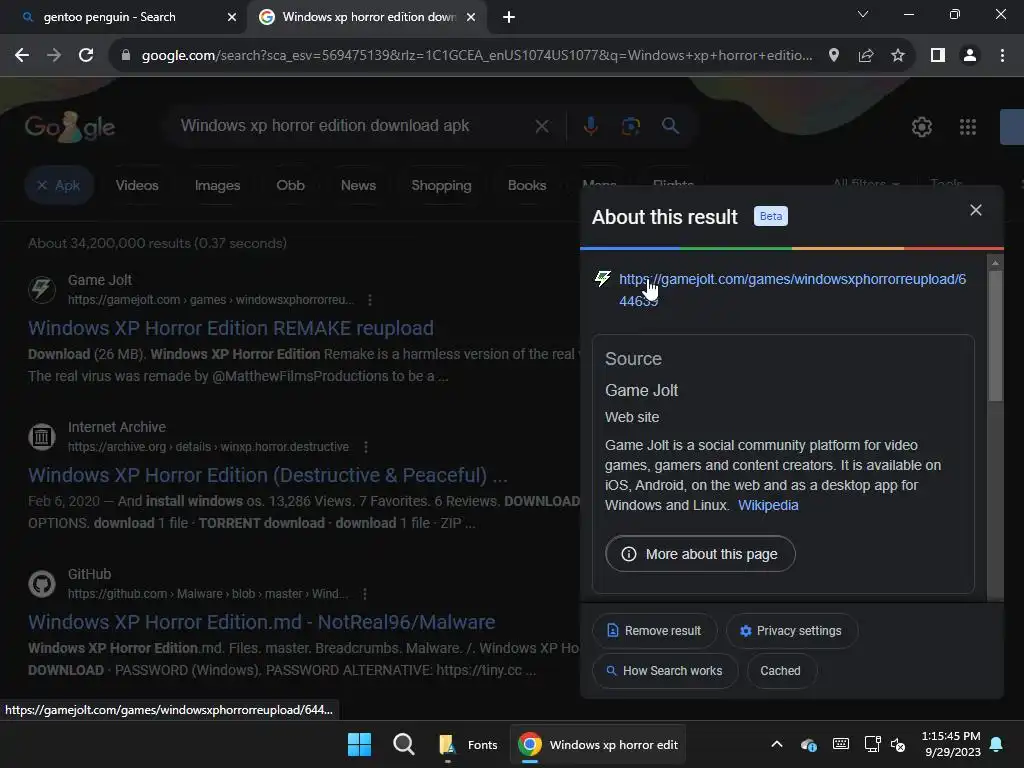Close the Windows xp horror edition tab

(x=471, y=17)
